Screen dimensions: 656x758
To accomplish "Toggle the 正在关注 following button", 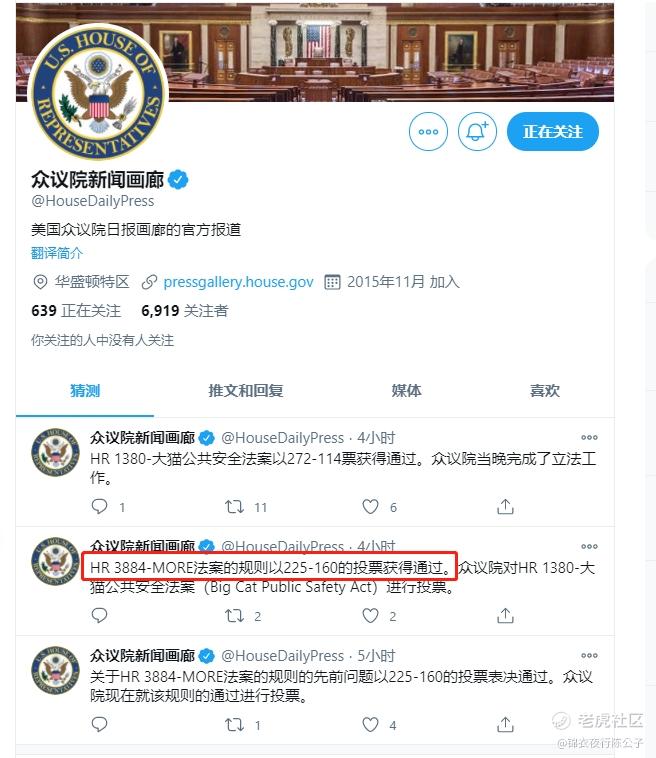I will click(x=553, y=131).
